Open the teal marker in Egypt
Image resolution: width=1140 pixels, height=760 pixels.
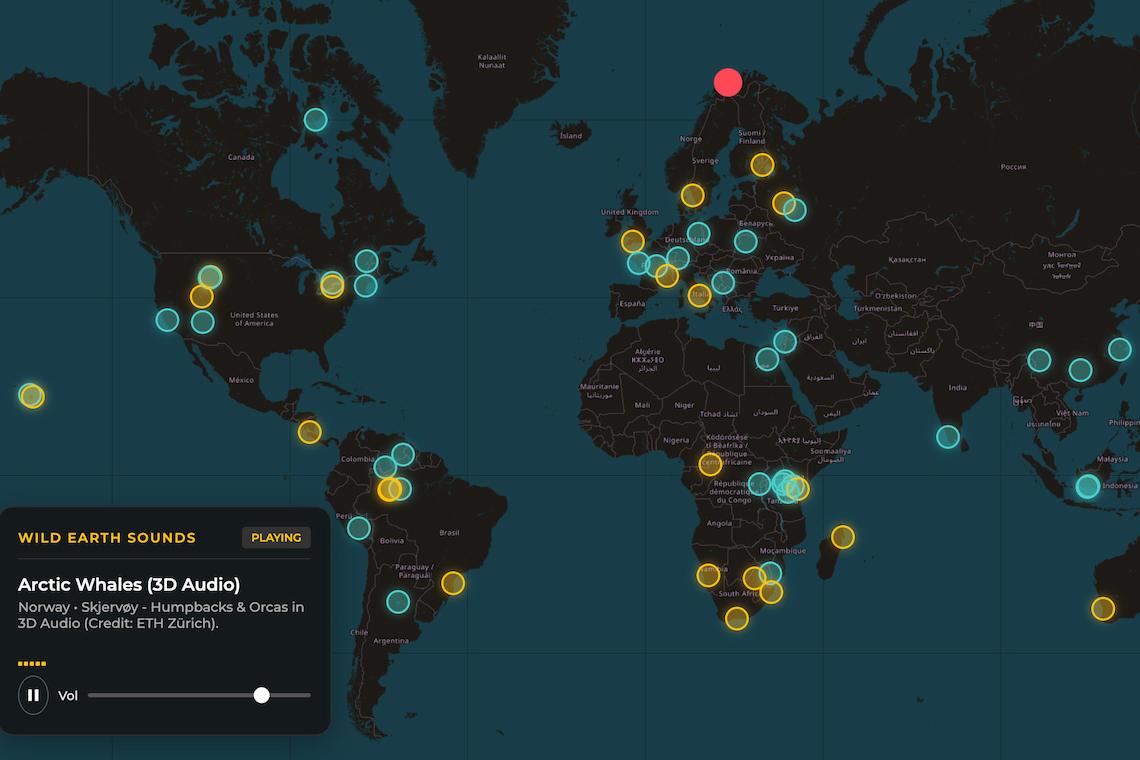(x=767, y=359)
